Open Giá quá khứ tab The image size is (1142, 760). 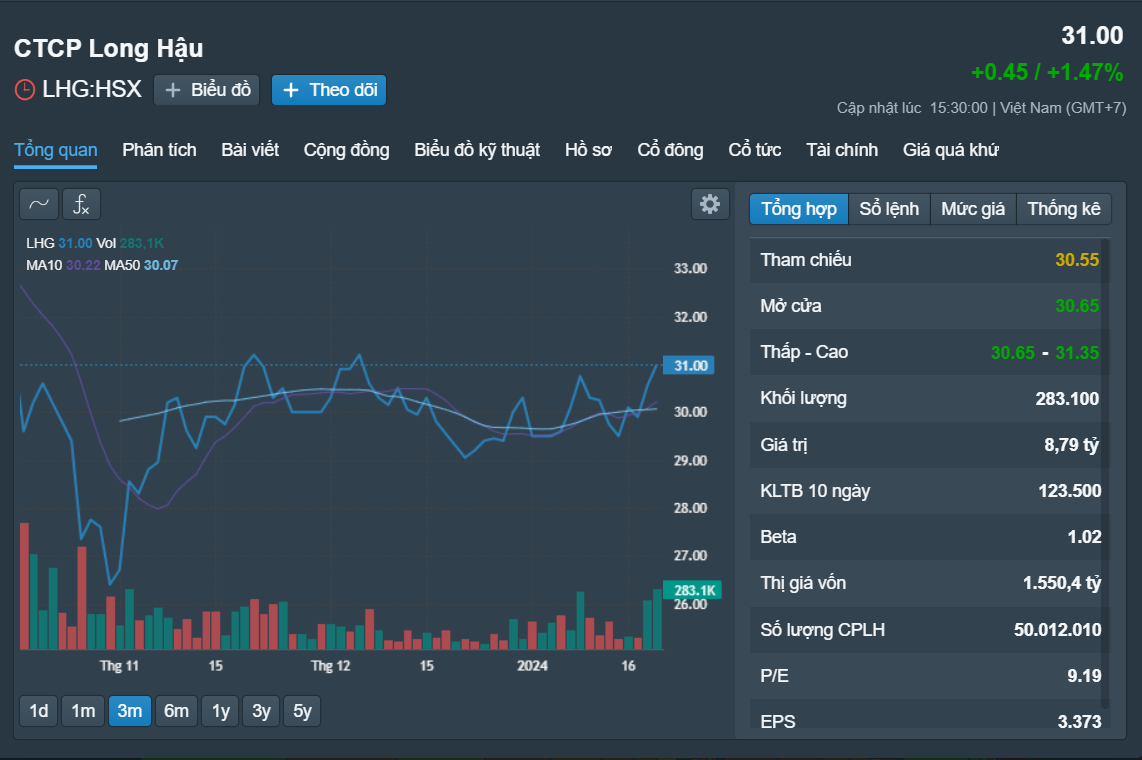(950, 150)
